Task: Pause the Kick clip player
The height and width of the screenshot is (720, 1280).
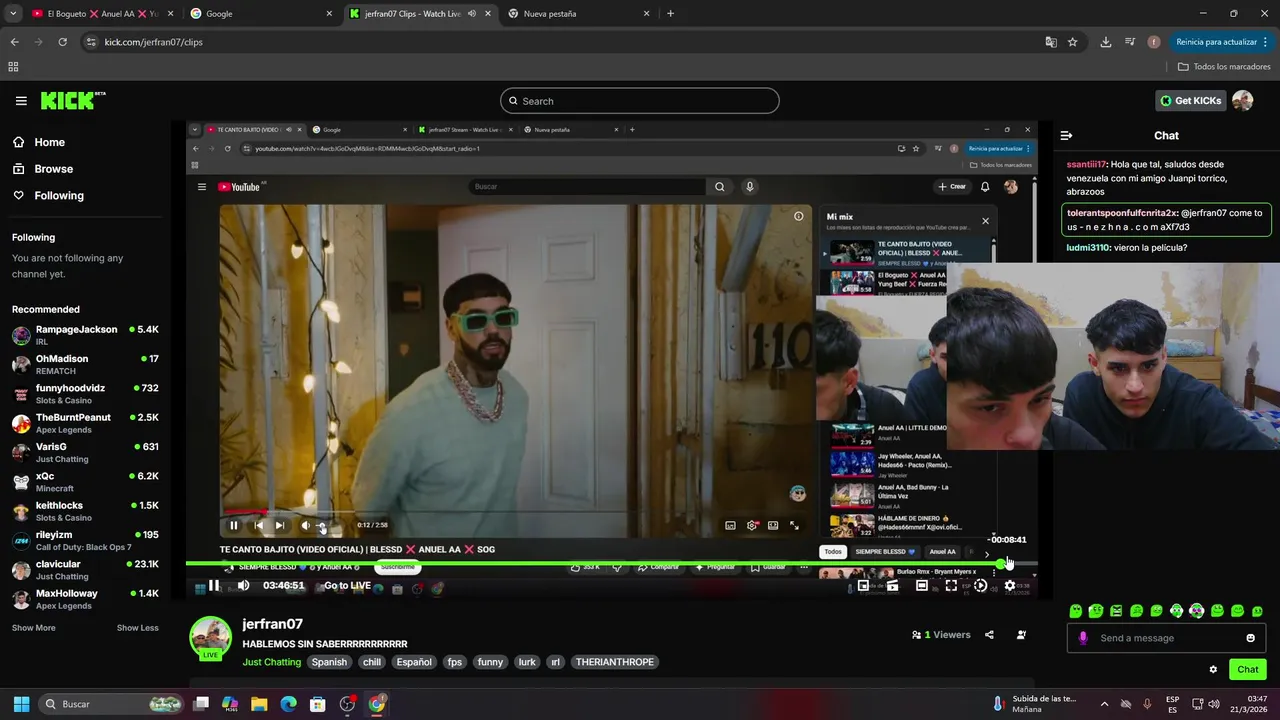Action: [x=214, y=586]
